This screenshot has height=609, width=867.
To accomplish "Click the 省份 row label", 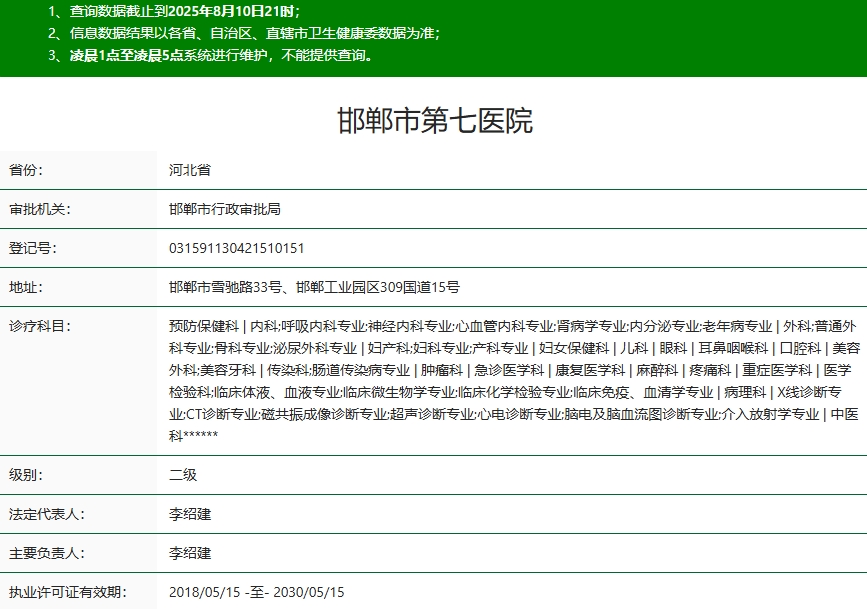I will [27, 170].
